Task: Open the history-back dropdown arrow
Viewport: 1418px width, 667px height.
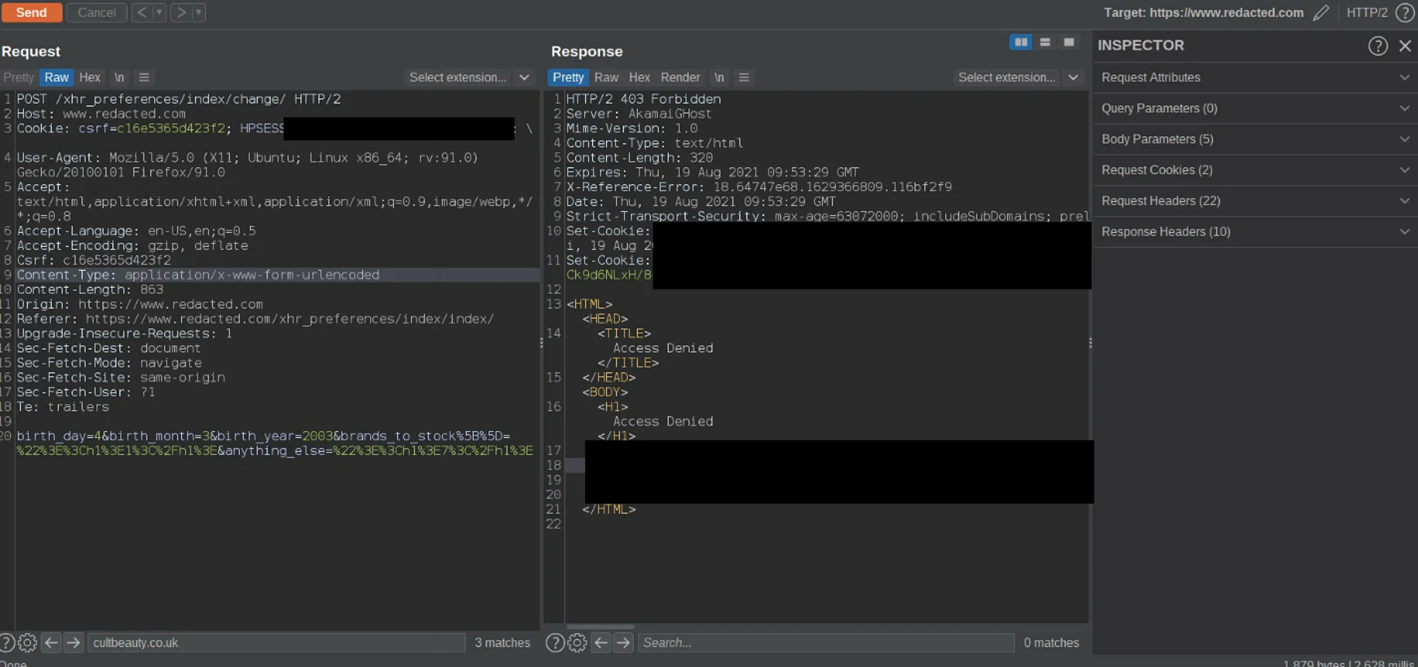Action: (x=158, y=13)
